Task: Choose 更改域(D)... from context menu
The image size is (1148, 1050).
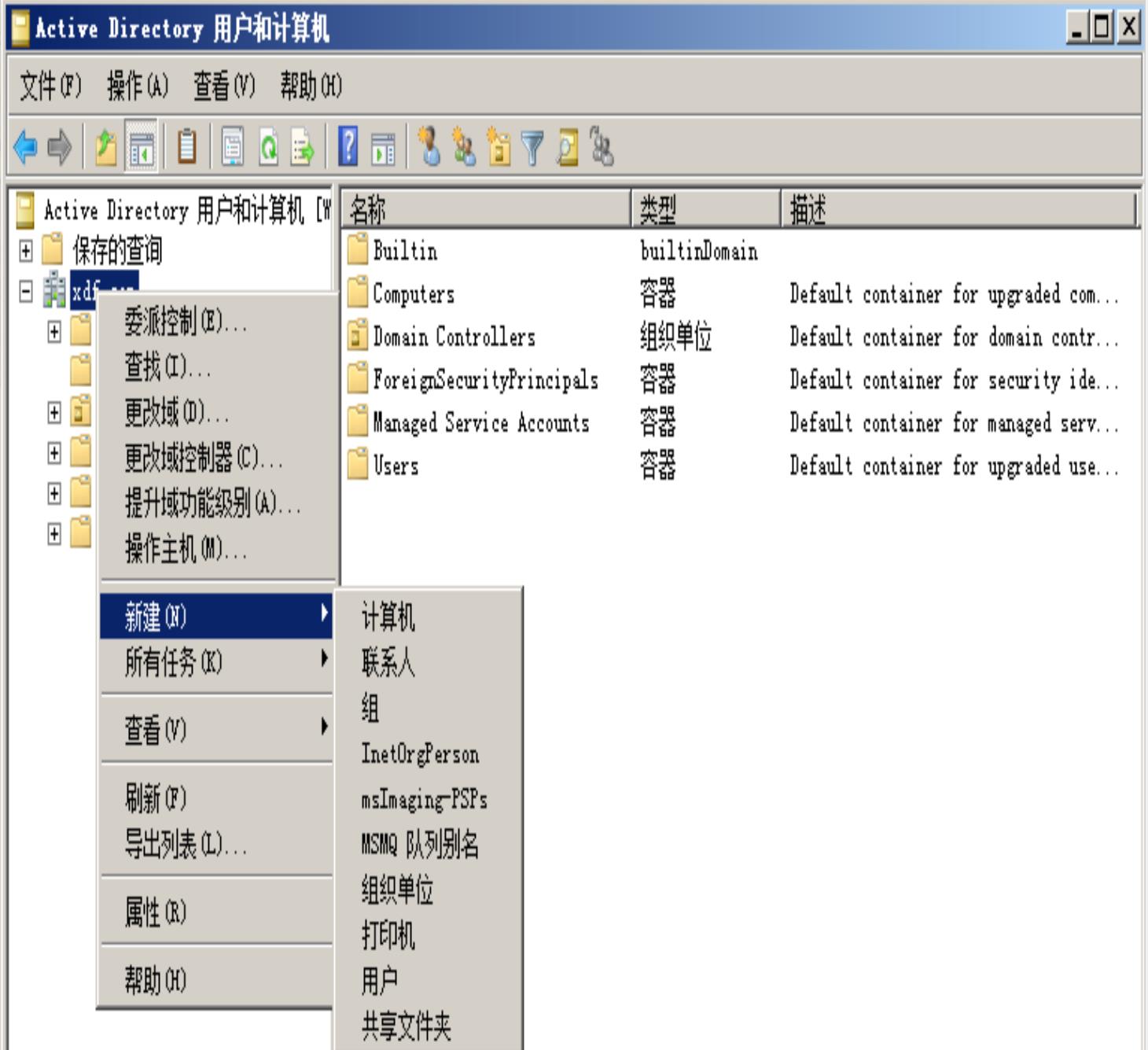Action: [x=218, y=412]
